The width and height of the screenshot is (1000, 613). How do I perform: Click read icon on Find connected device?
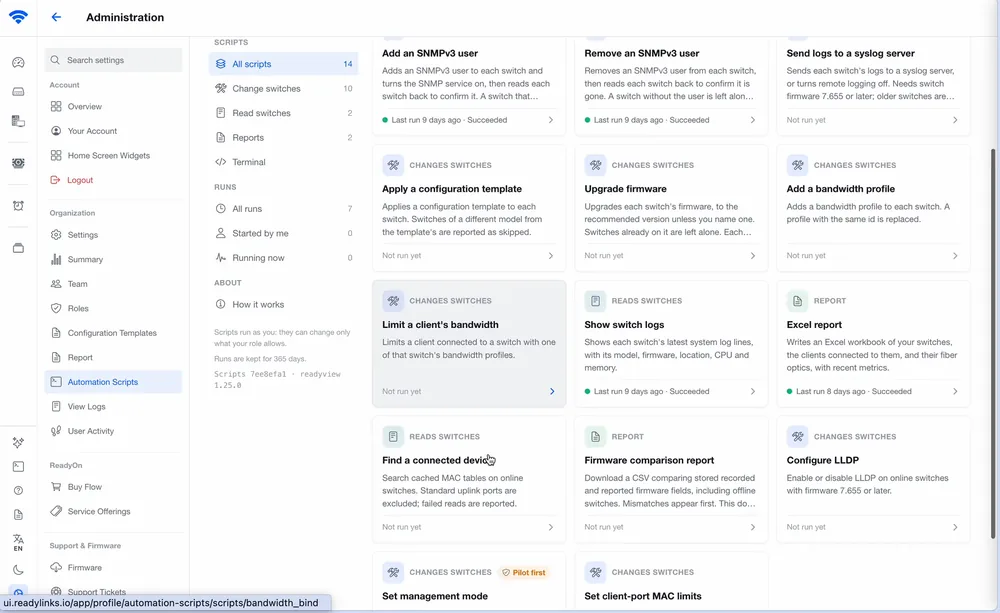pyautogui.click(x=393, y=436)
